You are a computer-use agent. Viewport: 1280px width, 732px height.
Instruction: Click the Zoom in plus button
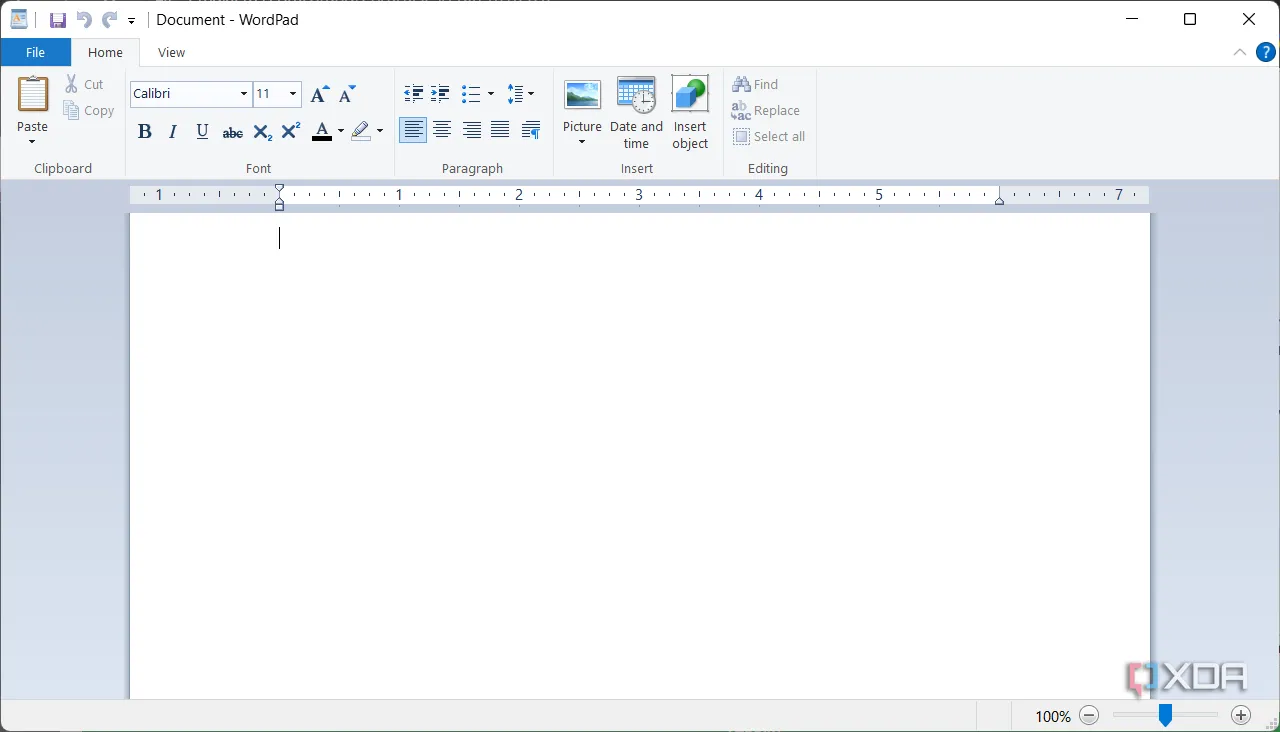coord(1241,715)
